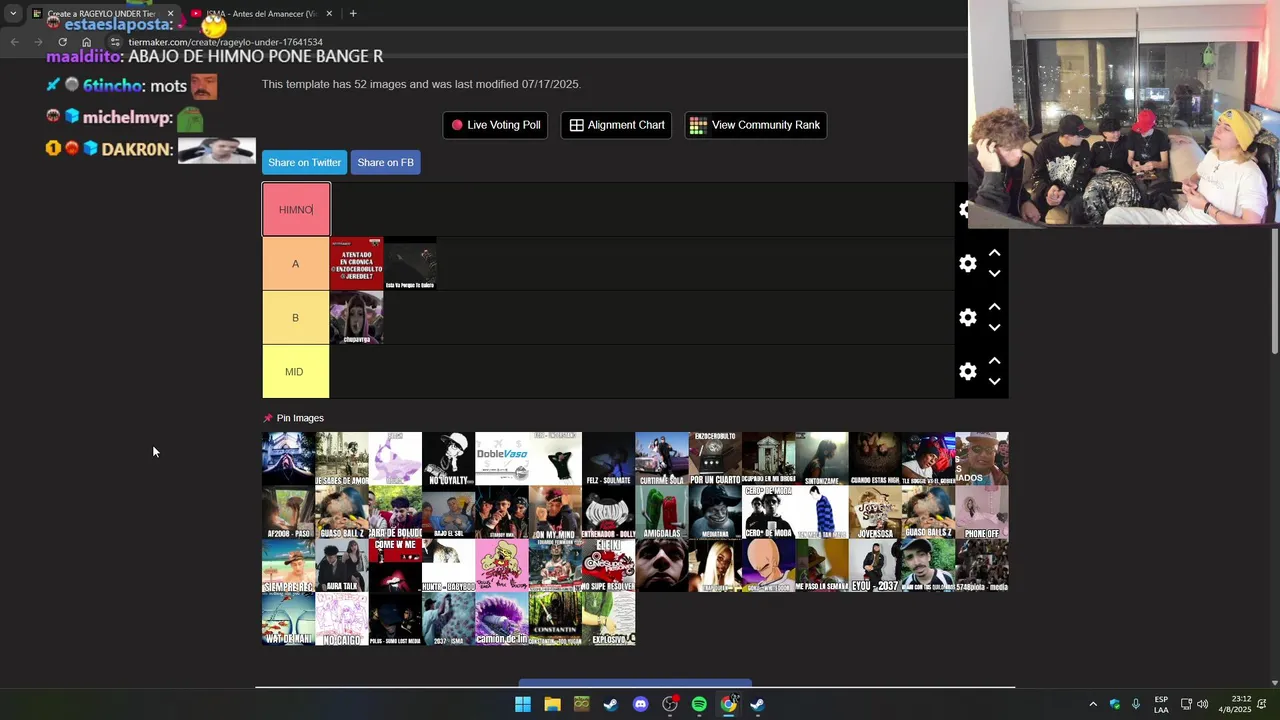
Task: Move MID tier row down
Action: (994, 382)
